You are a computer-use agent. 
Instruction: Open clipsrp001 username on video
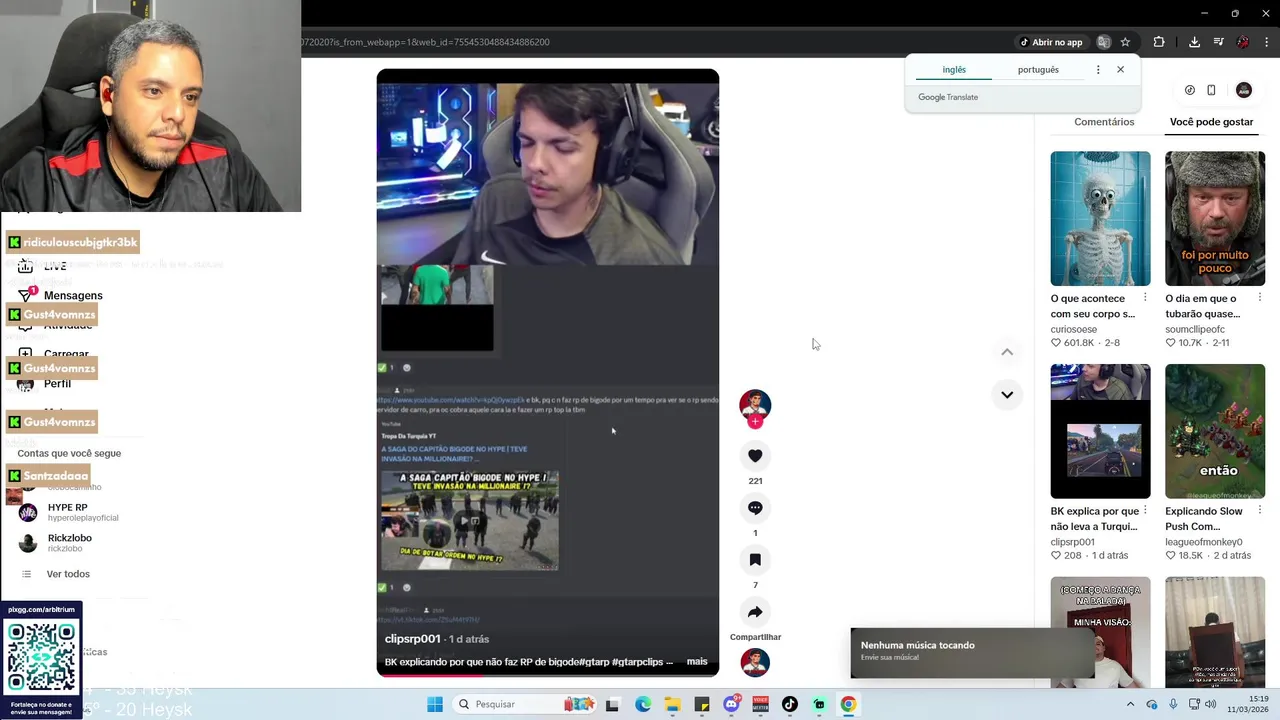[412, 639]
